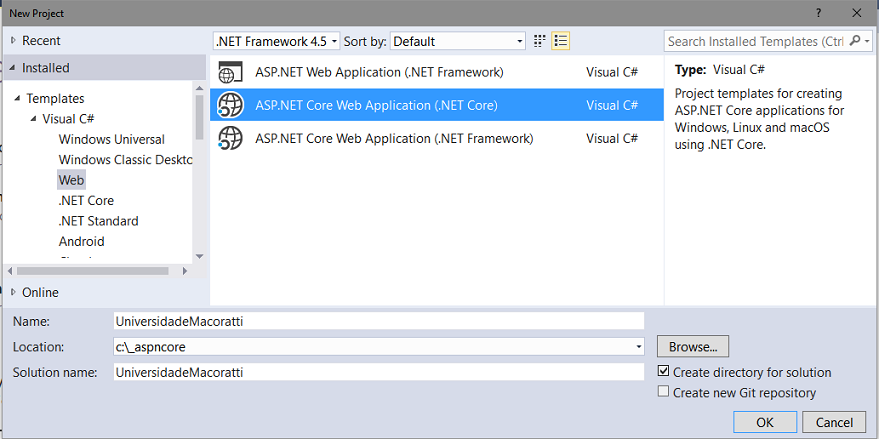Click the Solution name input field
879x439 pixels.
tap(378, 372)
